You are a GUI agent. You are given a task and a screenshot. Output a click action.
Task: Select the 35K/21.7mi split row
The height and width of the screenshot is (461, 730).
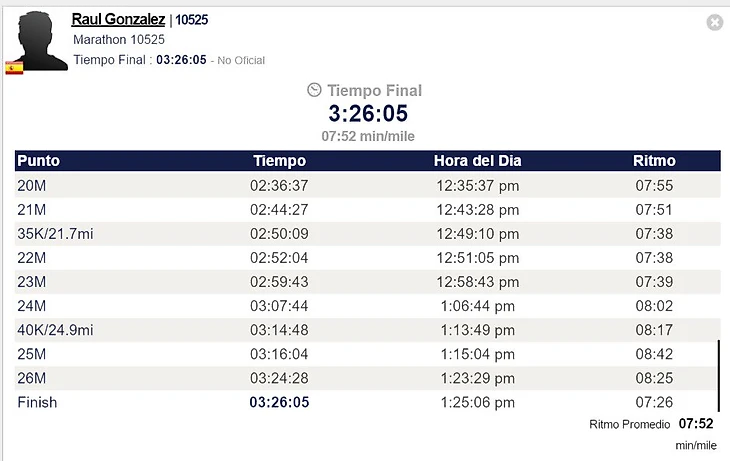tap(367, 234)
